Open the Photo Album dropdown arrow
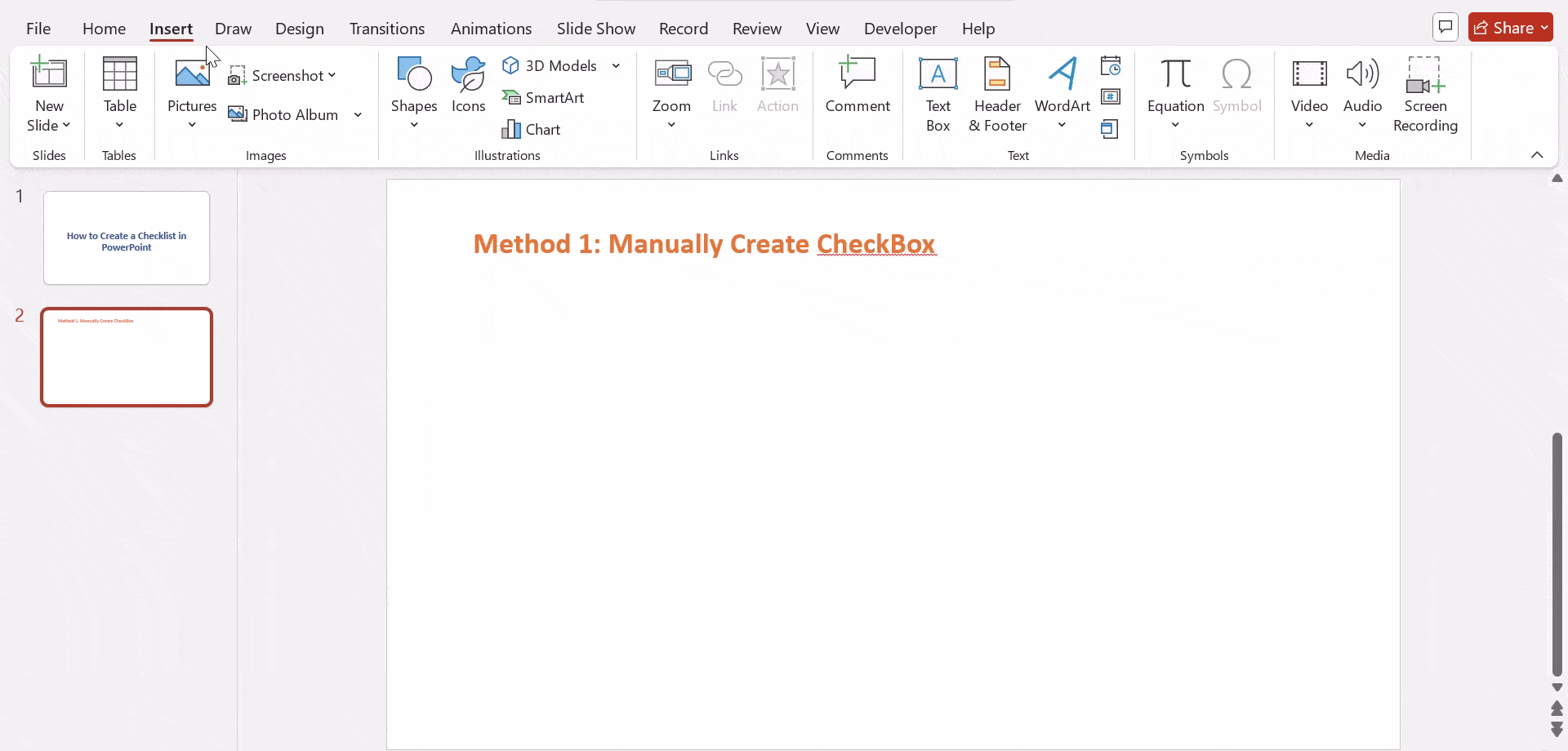1568x751 pixels. pyautogui.click(x=359, y=115)
